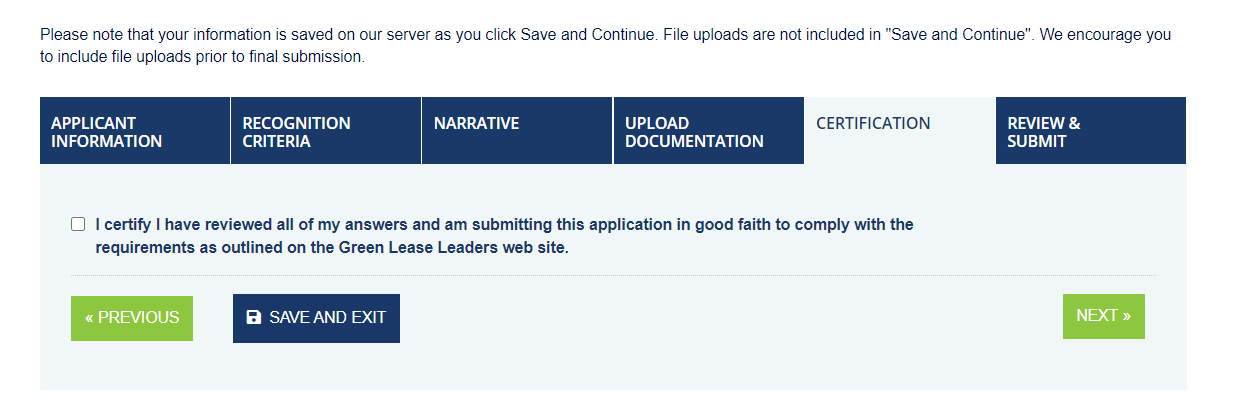
Task: Select the active Certification tab
Action: (900, 131)
